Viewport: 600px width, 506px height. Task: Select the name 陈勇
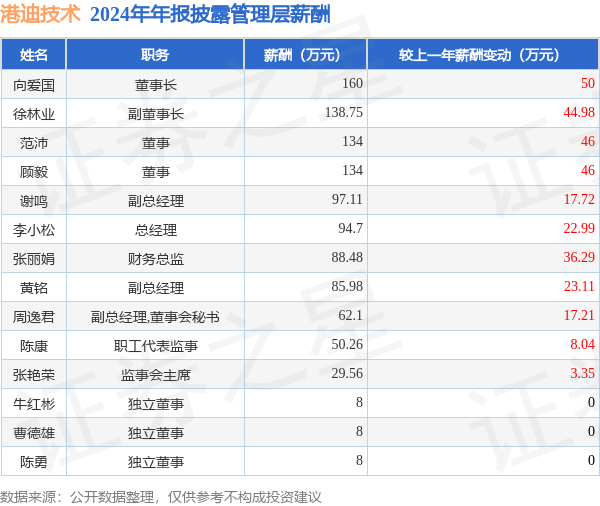[34, 462]
